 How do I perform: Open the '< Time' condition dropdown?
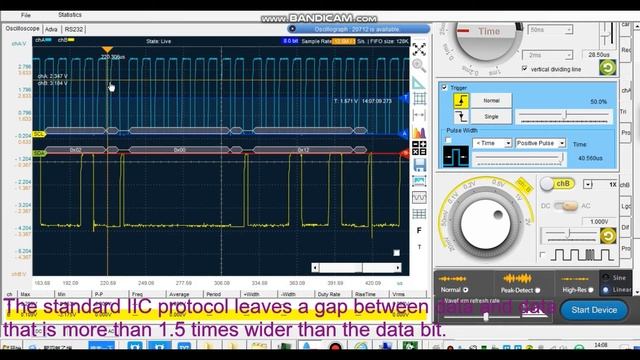pos(492,143)
